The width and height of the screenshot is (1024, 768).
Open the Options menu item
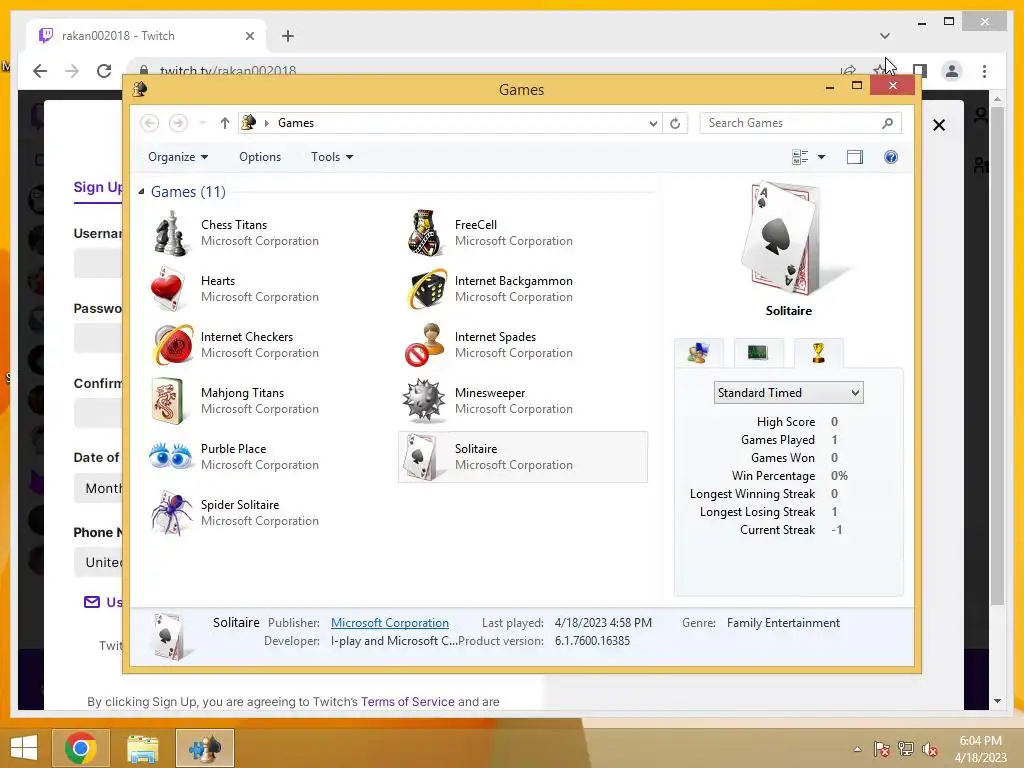(260, 157)
